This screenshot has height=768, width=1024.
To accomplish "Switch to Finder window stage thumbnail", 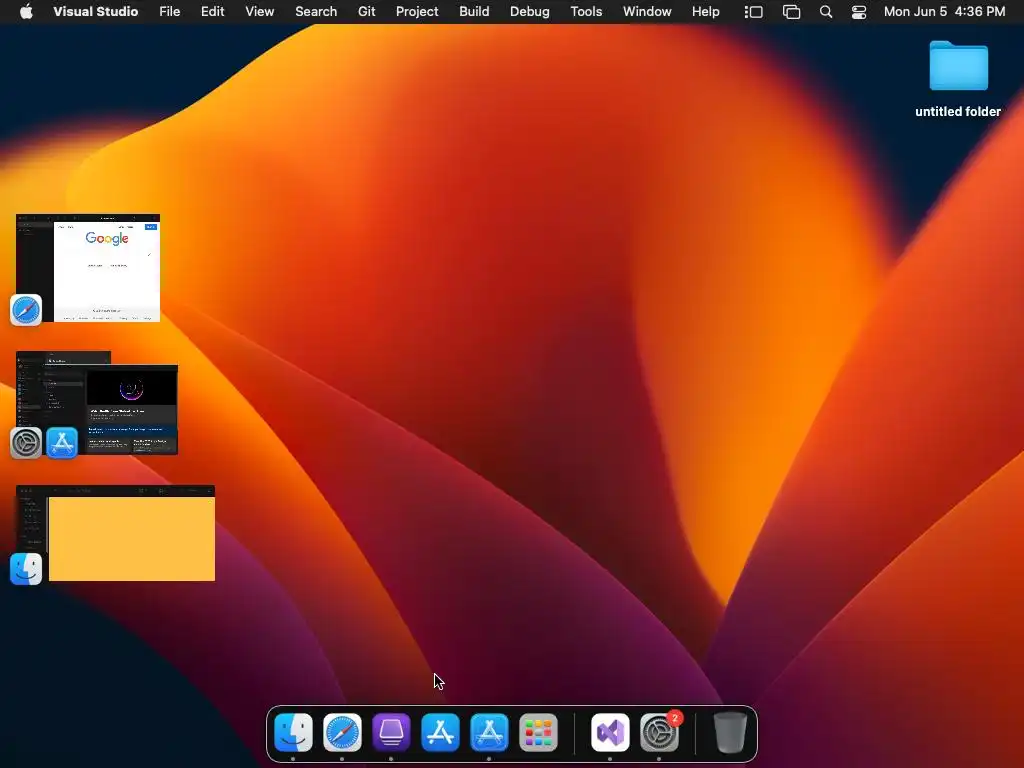I will click(116, 533).
